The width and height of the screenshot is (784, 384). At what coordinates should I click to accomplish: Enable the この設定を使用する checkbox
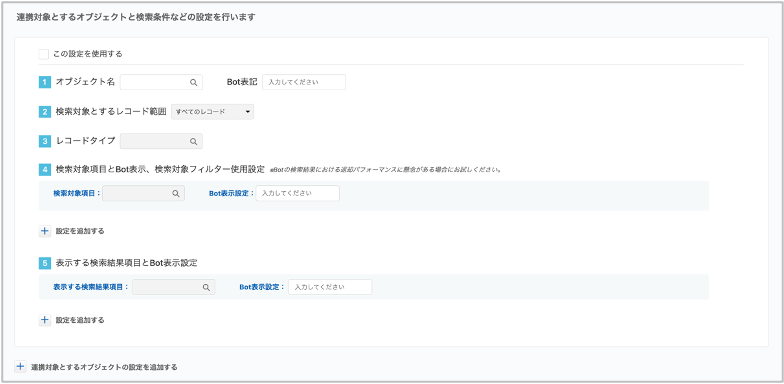point(44,54)
